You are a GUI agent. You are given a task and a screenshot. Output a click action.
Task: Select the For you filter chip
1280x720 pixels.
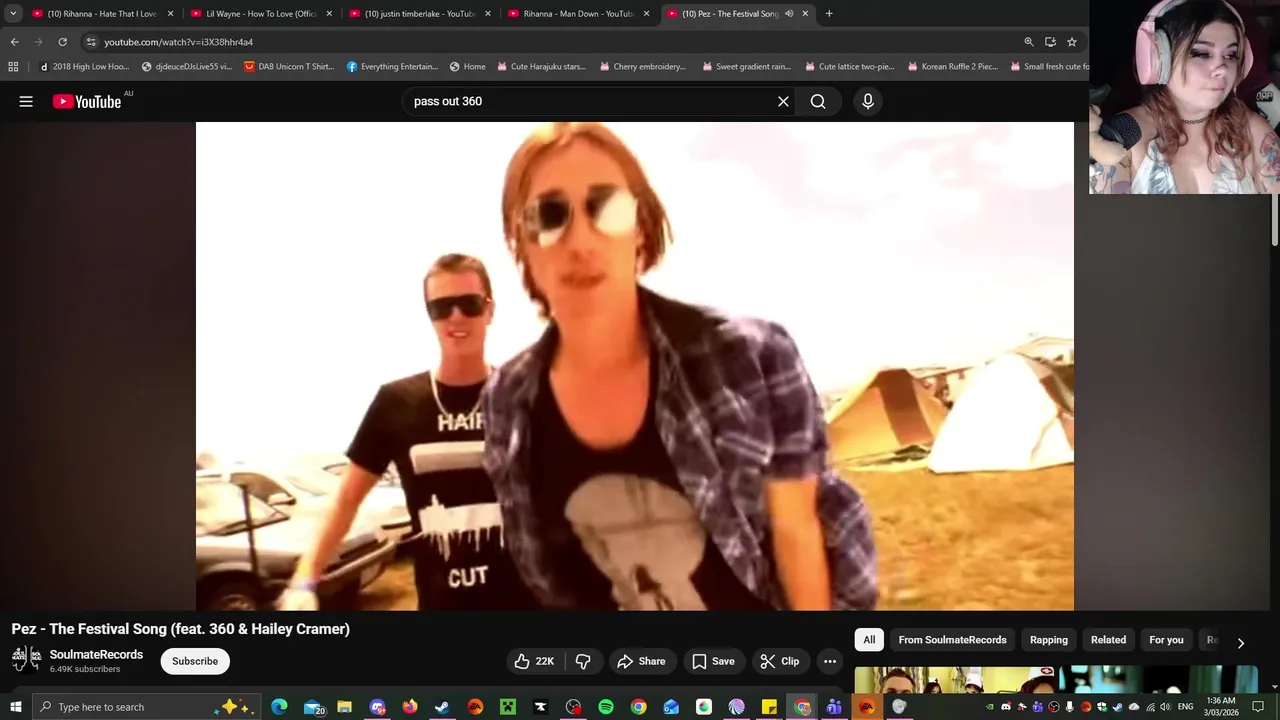(1166, 640)
